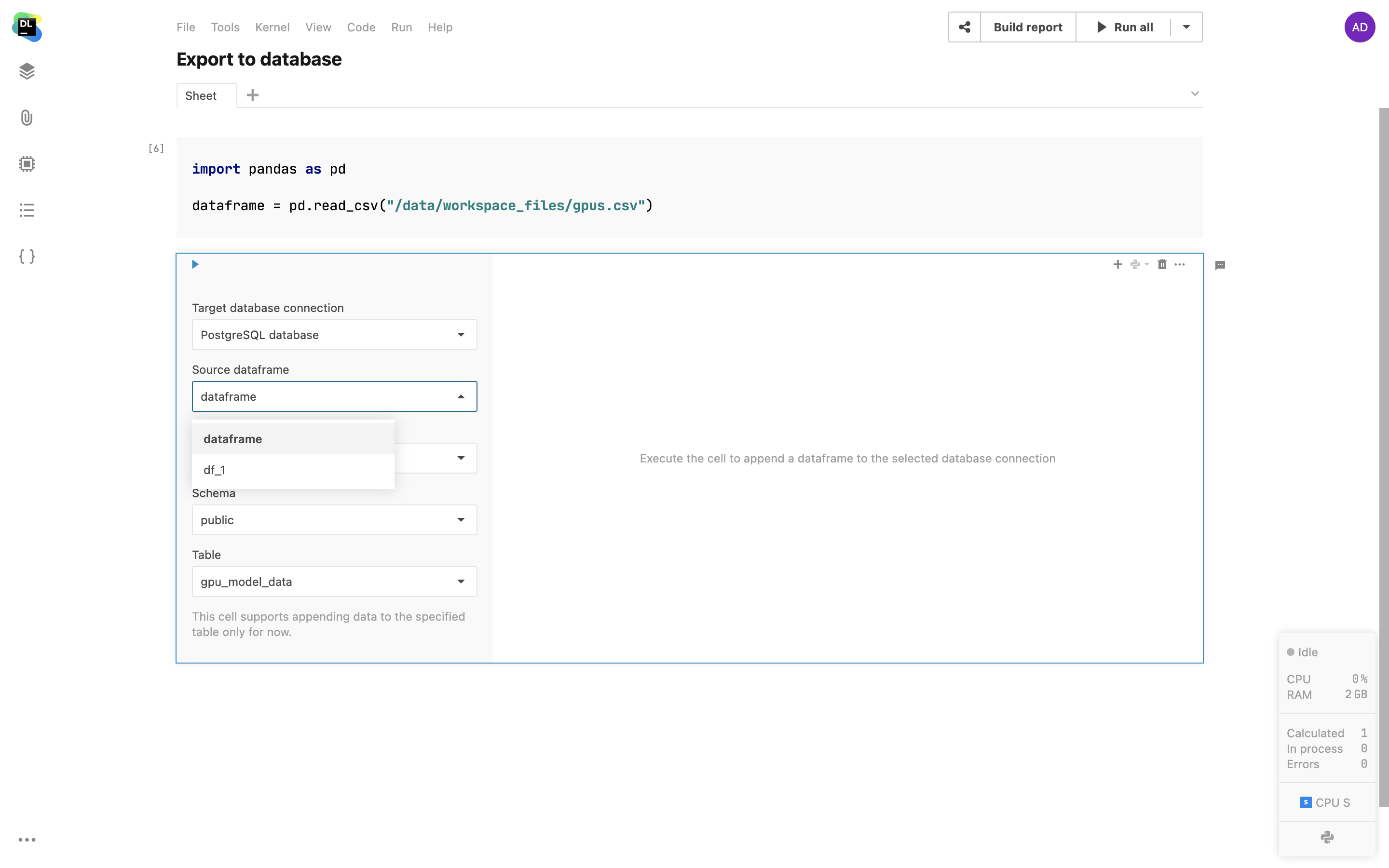Open Target database connection dropdown
The image size is (1389, 868).
pyautogui.click(x=334, y=335)
